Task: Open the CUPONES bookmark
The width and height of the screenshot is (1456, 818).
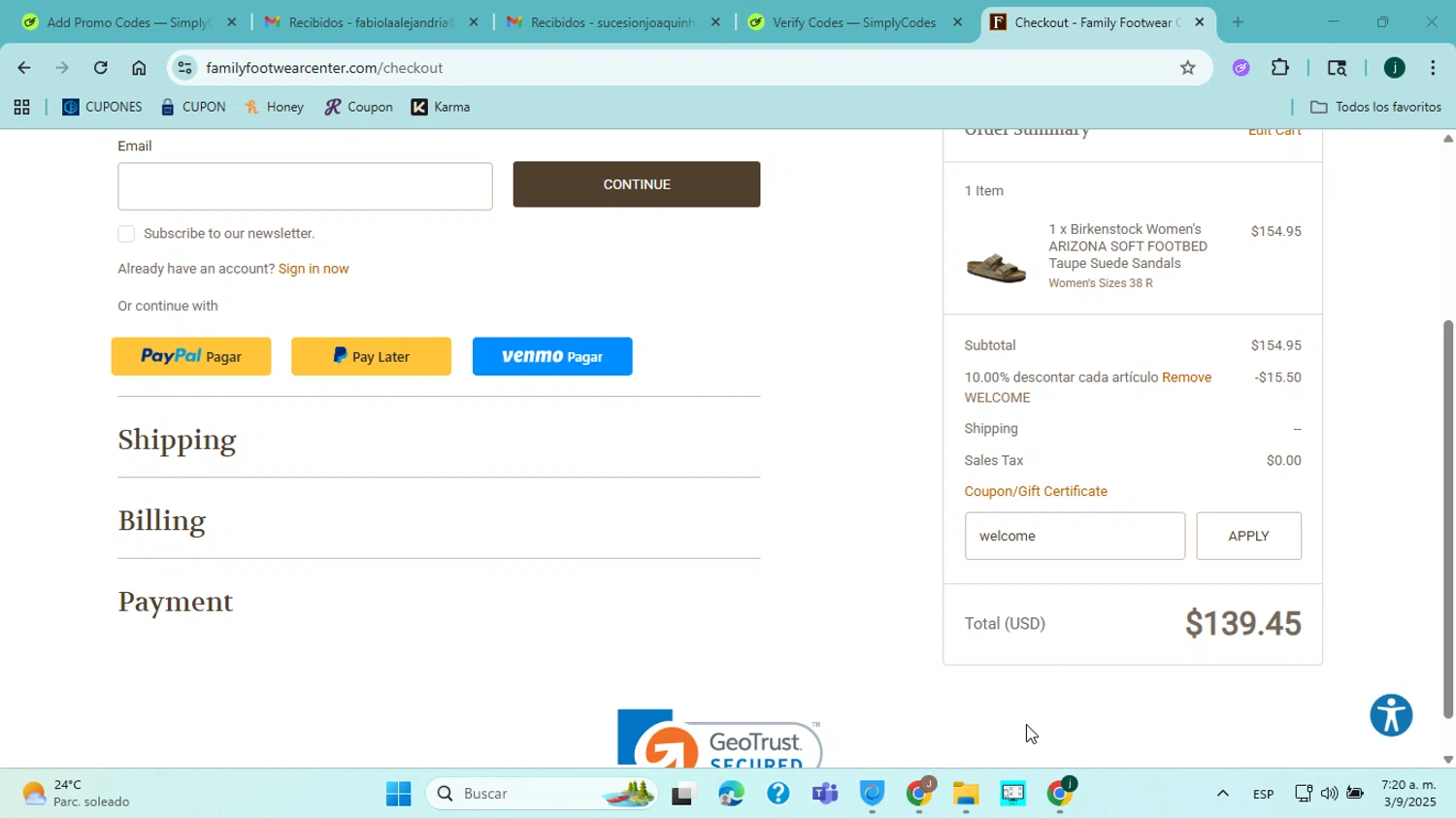Action: [x=102, y=108]
